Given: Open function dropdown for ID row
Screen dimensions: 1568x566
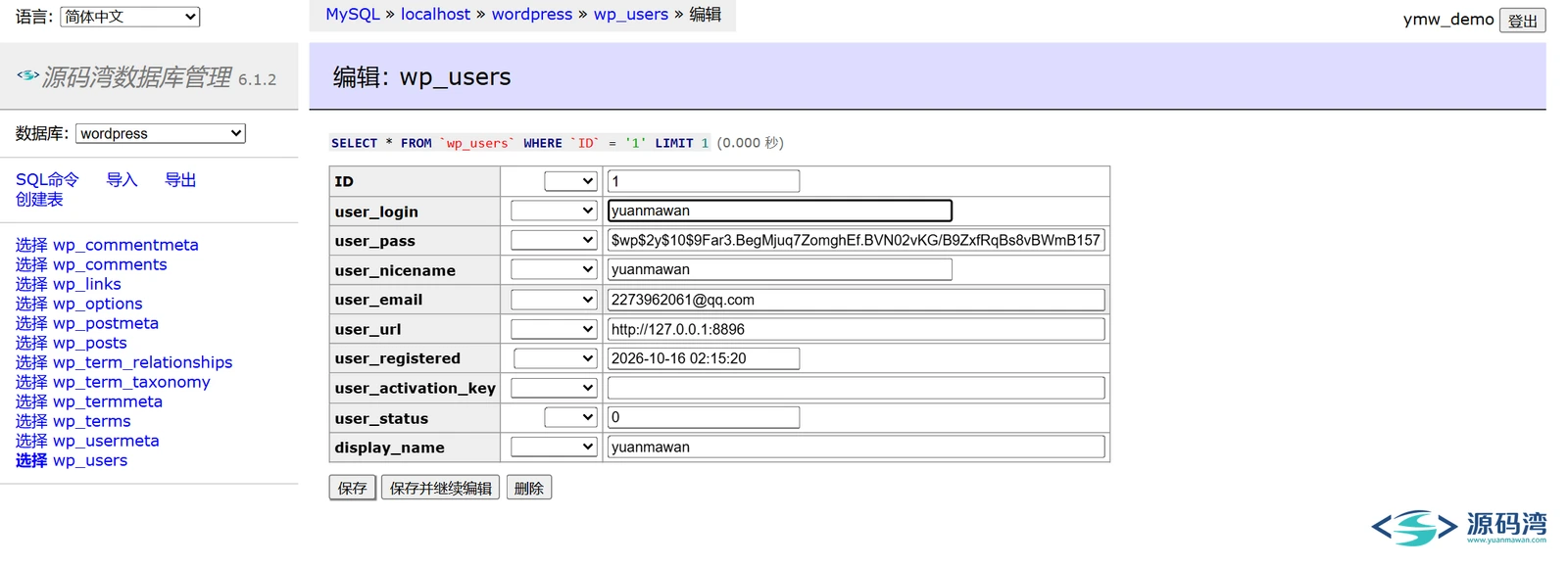Looking at the screenshot, I should 570,181.
